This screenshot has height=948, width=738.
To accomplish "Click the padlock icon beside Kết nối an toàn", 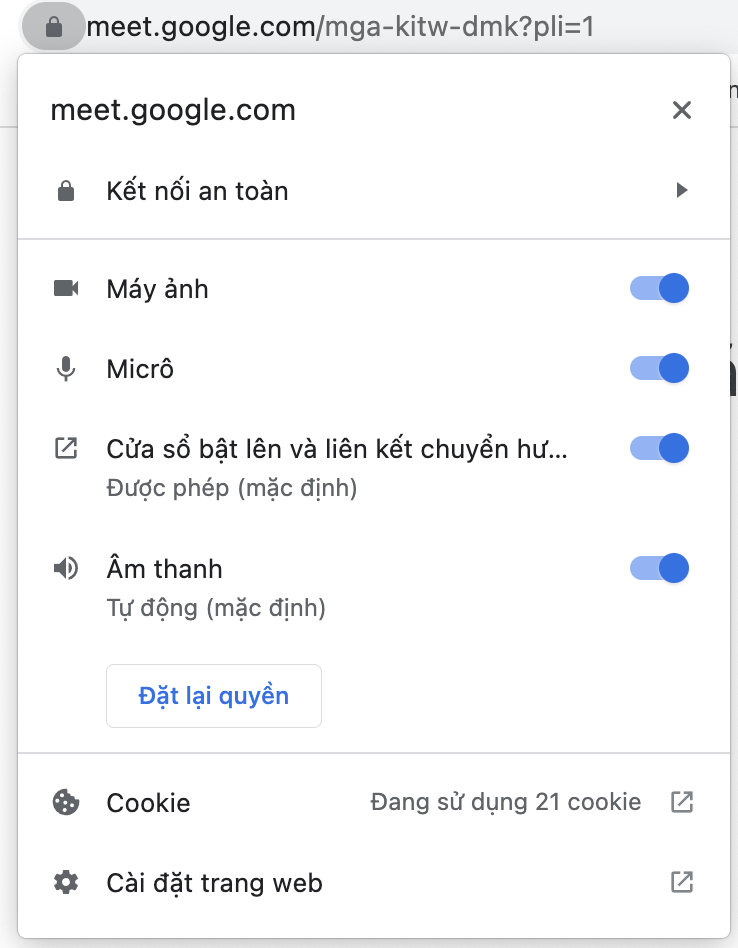I will coord(66,191).
